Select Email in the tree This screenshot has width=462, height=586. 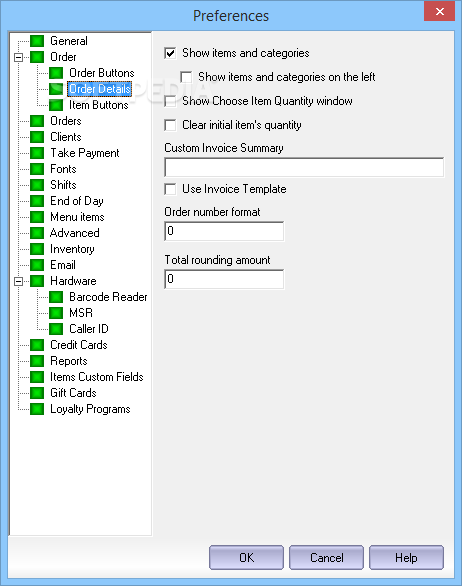[x=63, y=265]
